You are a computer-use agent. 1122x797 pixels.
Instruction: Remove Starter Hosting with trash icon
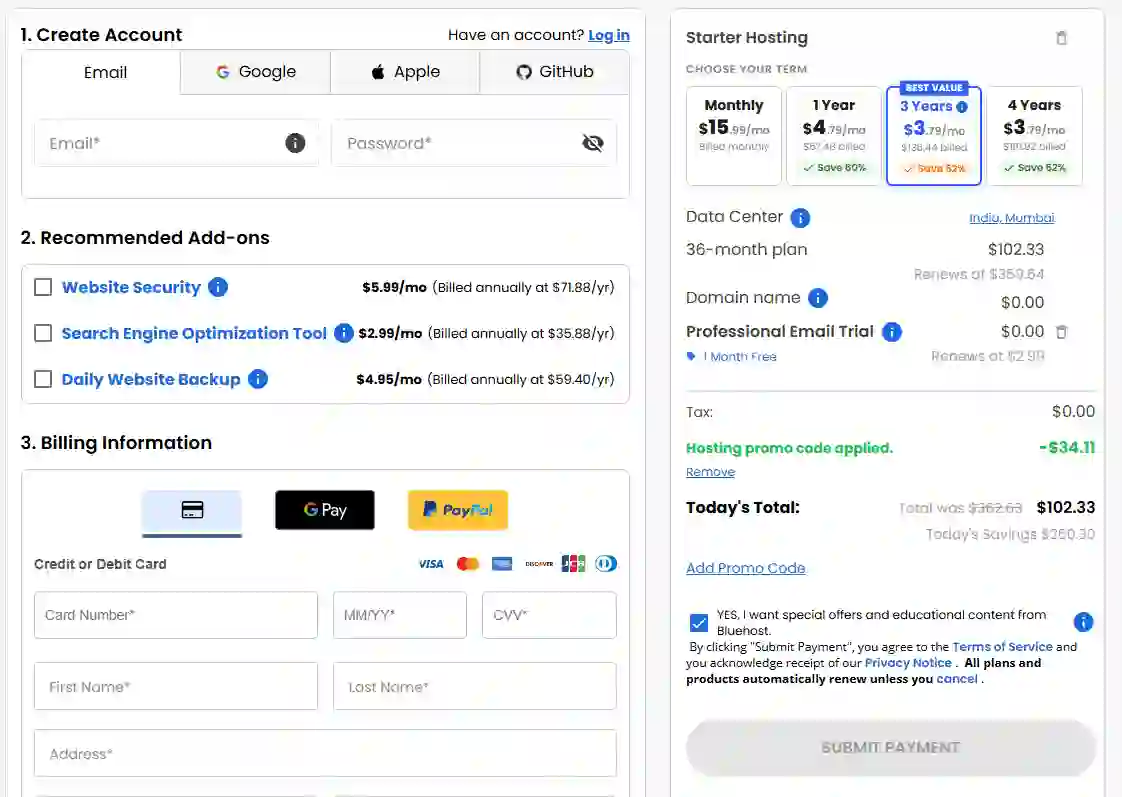(x=1062, y=38)
